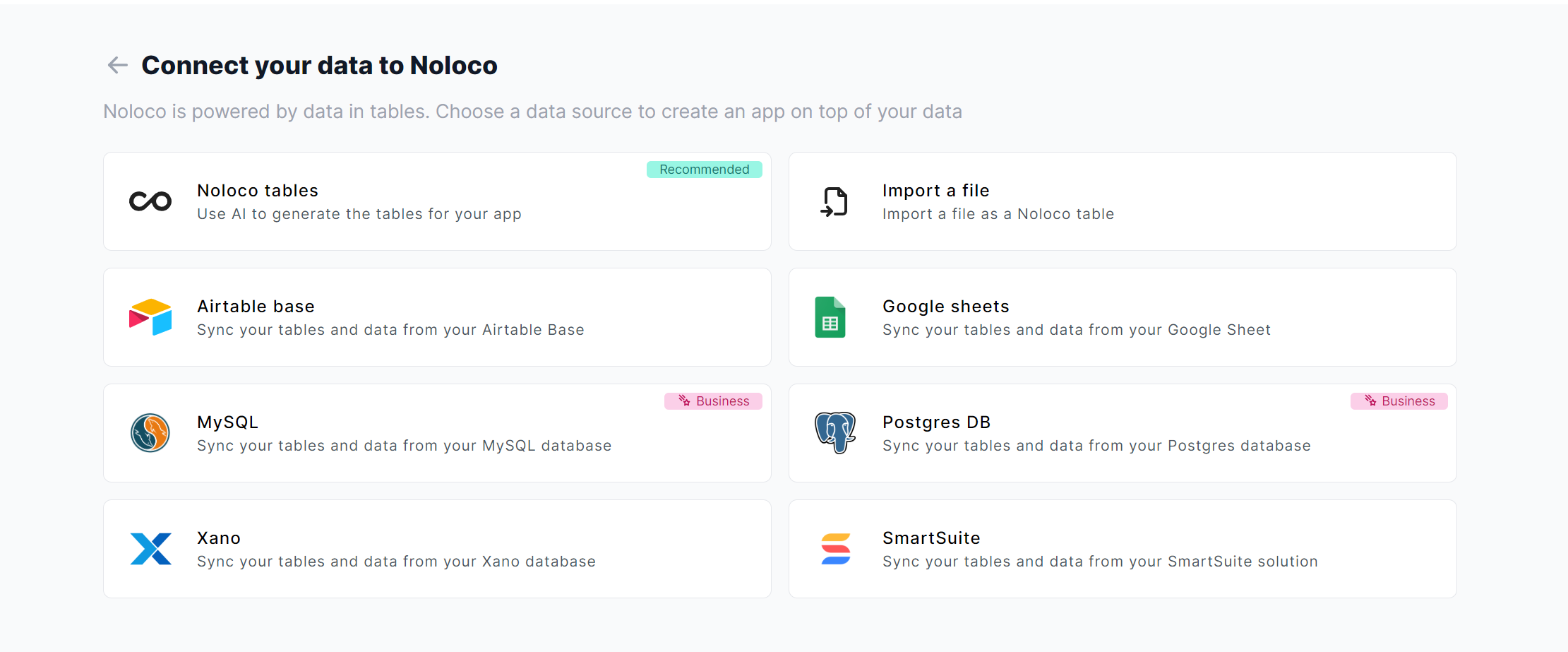
Task: Click the Import a file document icon
Action: click(x=834, y=201)
